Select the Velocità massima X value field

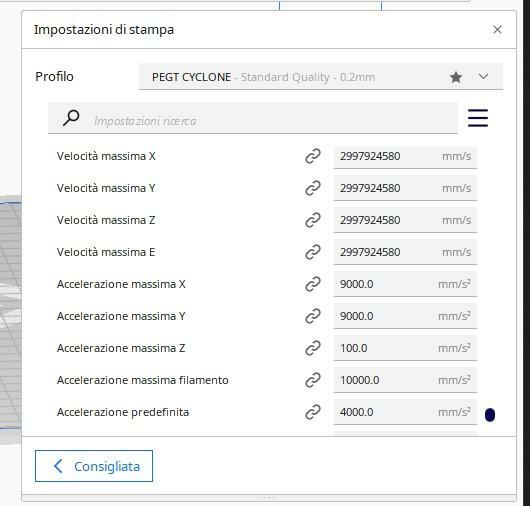[x=405, y=156]
